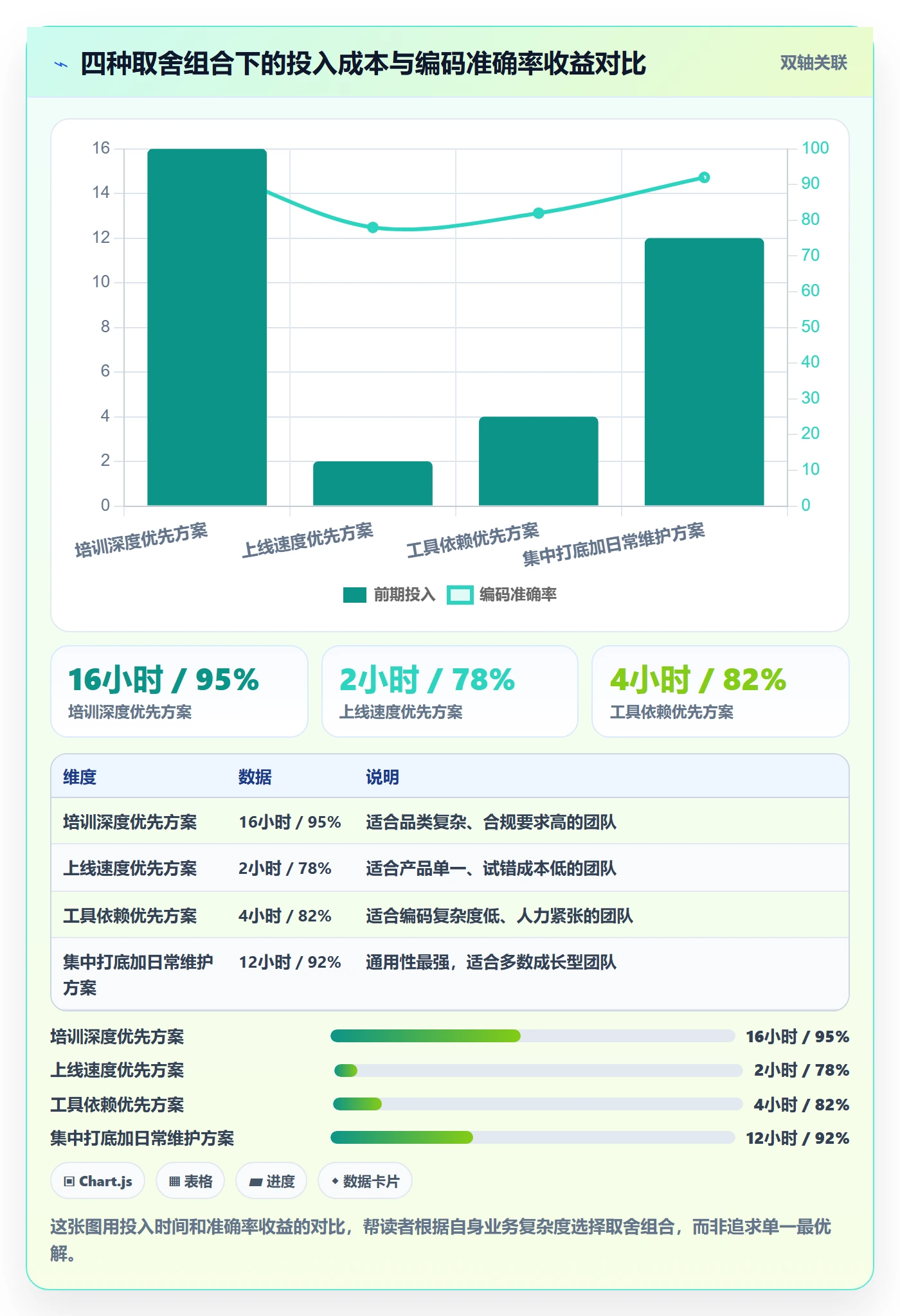Click table cell 适合编码复杂度低、人力紧张的团队
This screenshot has width=900, height=1316.
coord(500,916)
